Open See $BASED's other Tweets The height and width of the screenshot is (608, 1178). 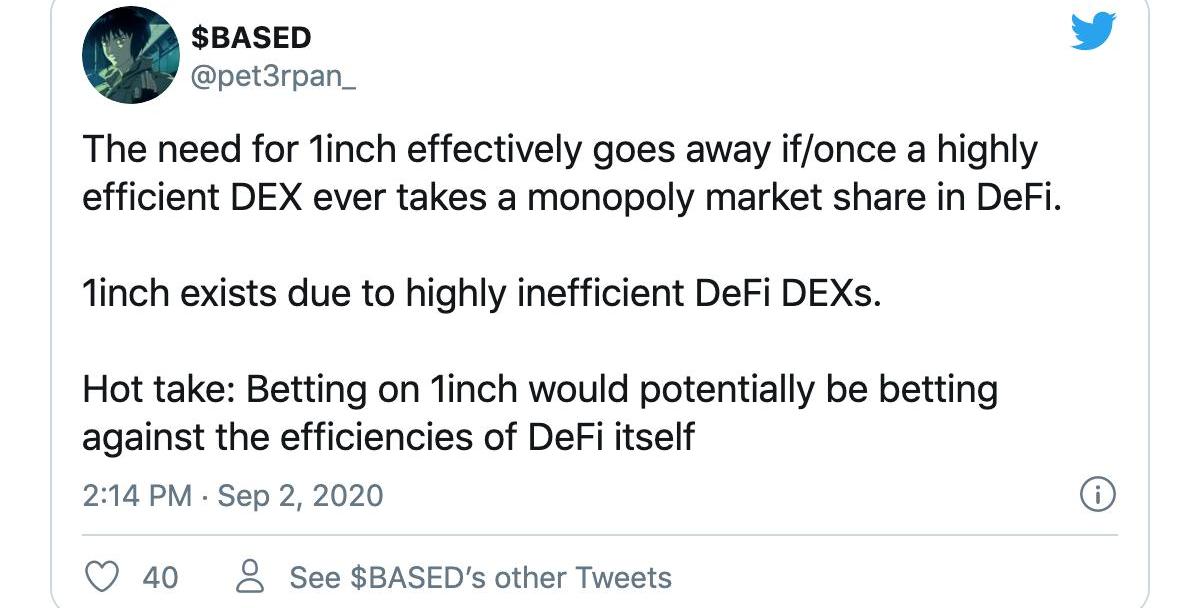[x=480, y=577]
